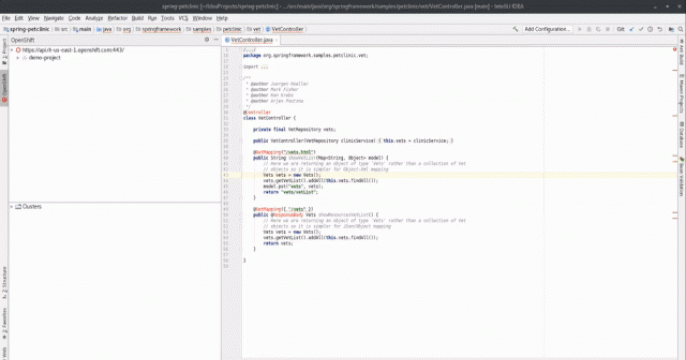Click the org breadcrumb item
The width and height of the screenshot is (686, 360).
124,29
